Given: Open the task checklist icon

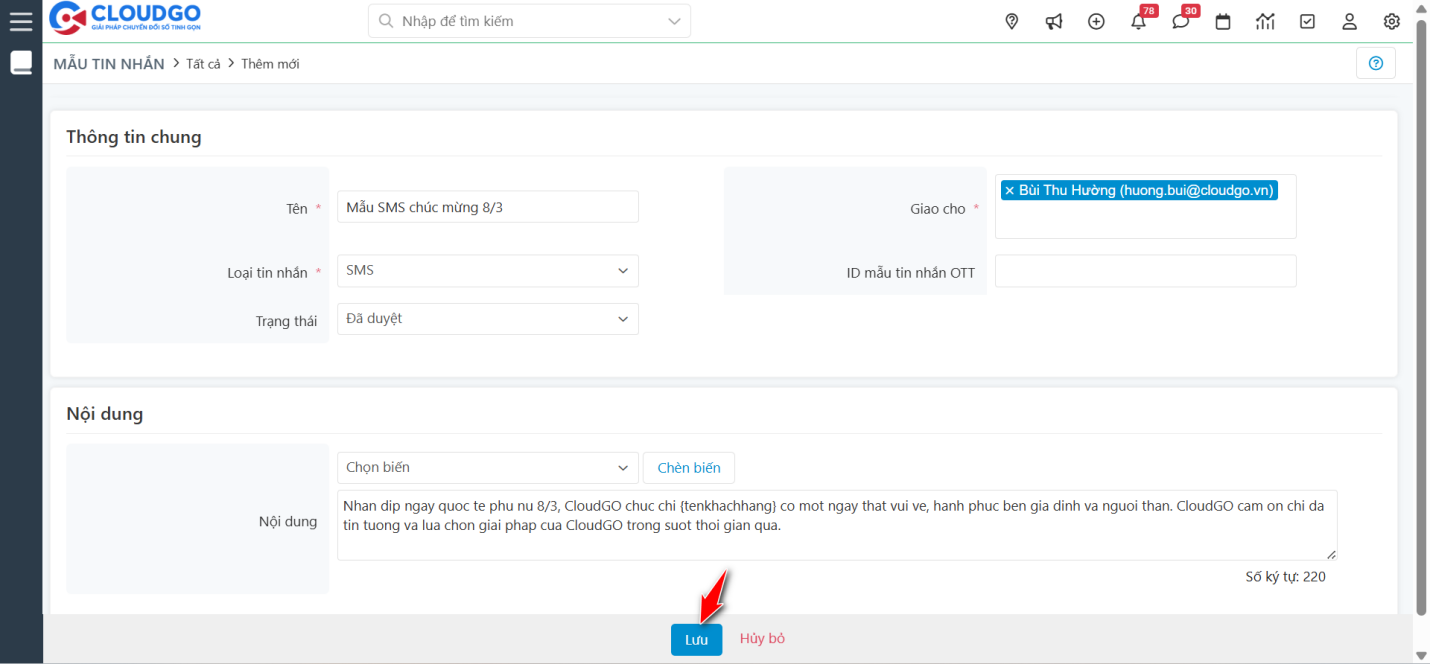Looking at the screenshot, I should (x=1307, y=20).
